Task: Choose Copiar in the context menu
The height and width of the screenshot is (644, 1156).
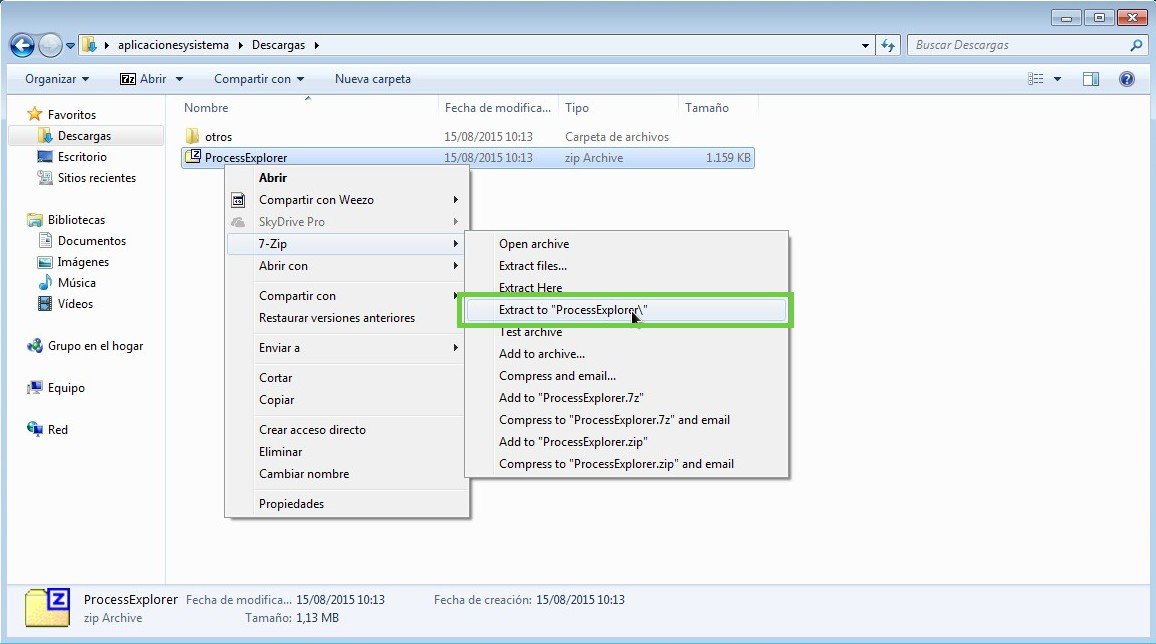Action: coord(276,399)
